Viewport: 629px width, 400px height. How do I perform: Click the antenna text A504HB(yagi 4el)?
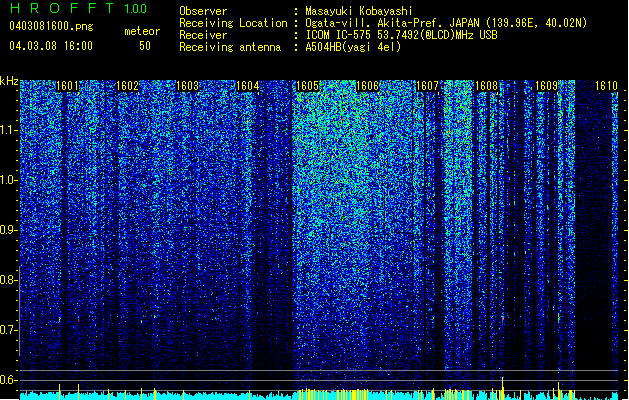point(353,47)
